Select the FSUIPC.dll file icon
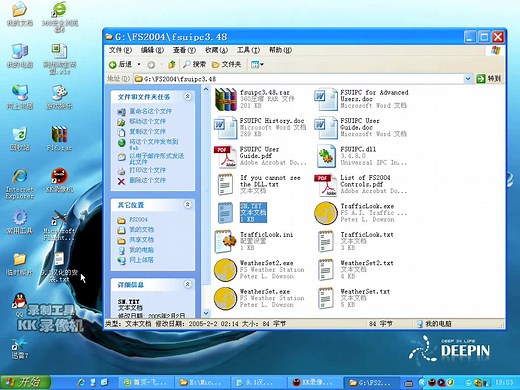520x390 pixels. [326, 156]
